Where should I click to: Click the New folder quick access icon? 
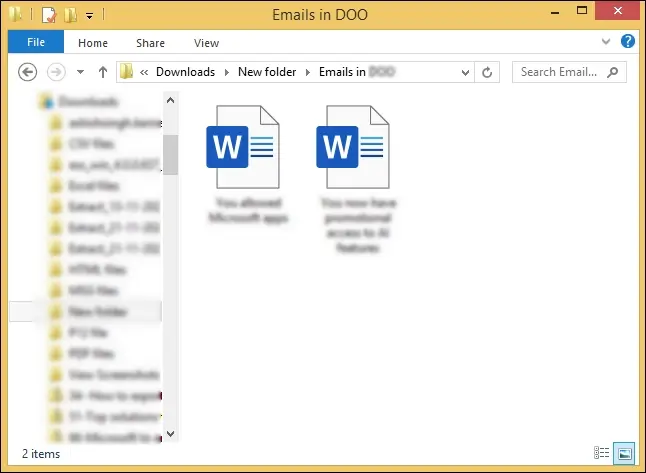[70, 15]
